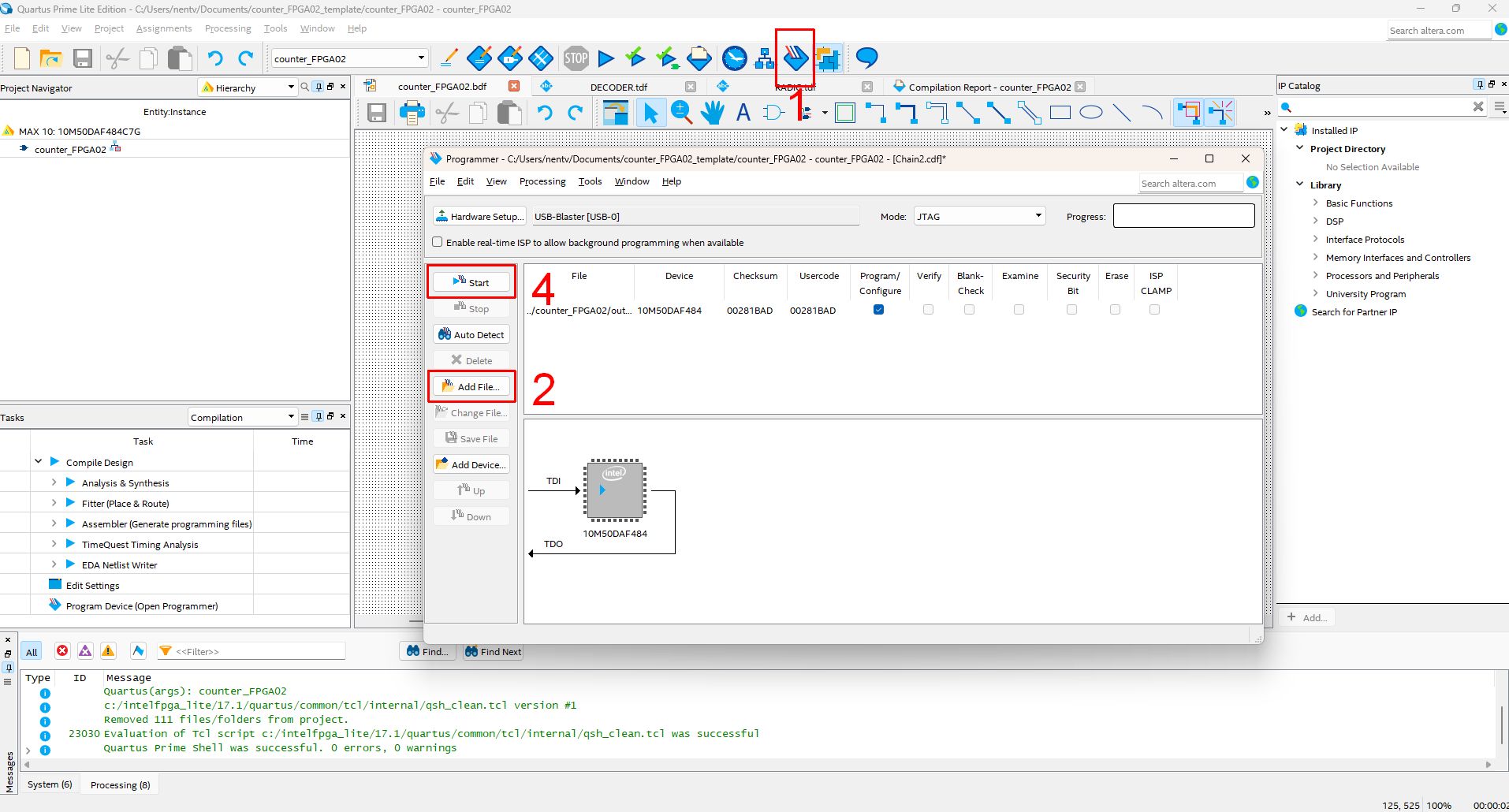Check the Erase checkbox

(1115, 310)
